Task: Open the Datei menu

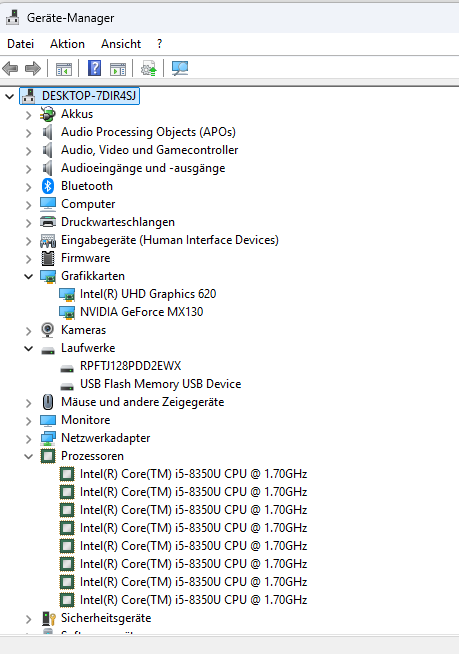Action: click(20, 44)
